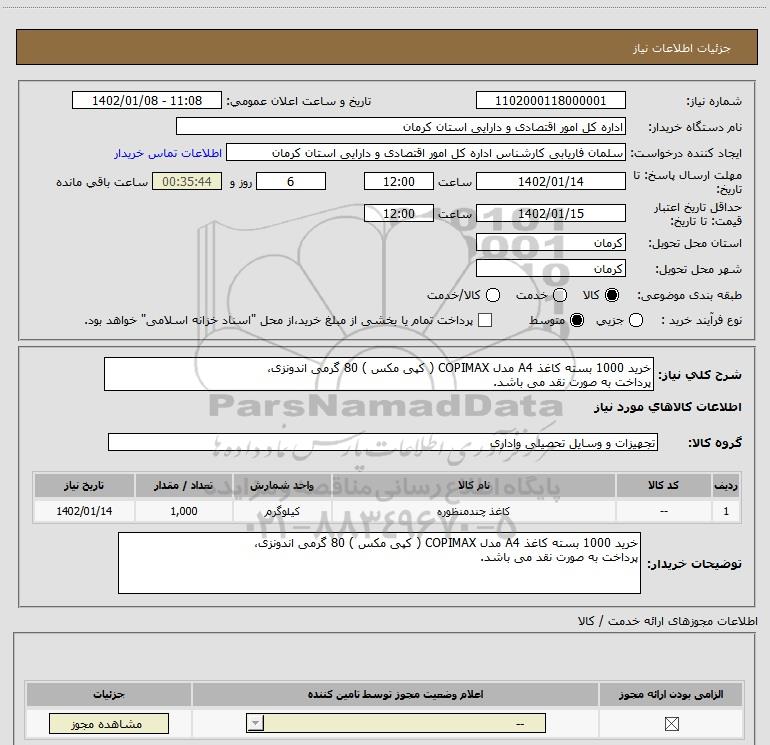Click the تعداد / مقدار column header
Viewport: 770px width, 745px height.
pyautogui.click(x=184, y=485)
